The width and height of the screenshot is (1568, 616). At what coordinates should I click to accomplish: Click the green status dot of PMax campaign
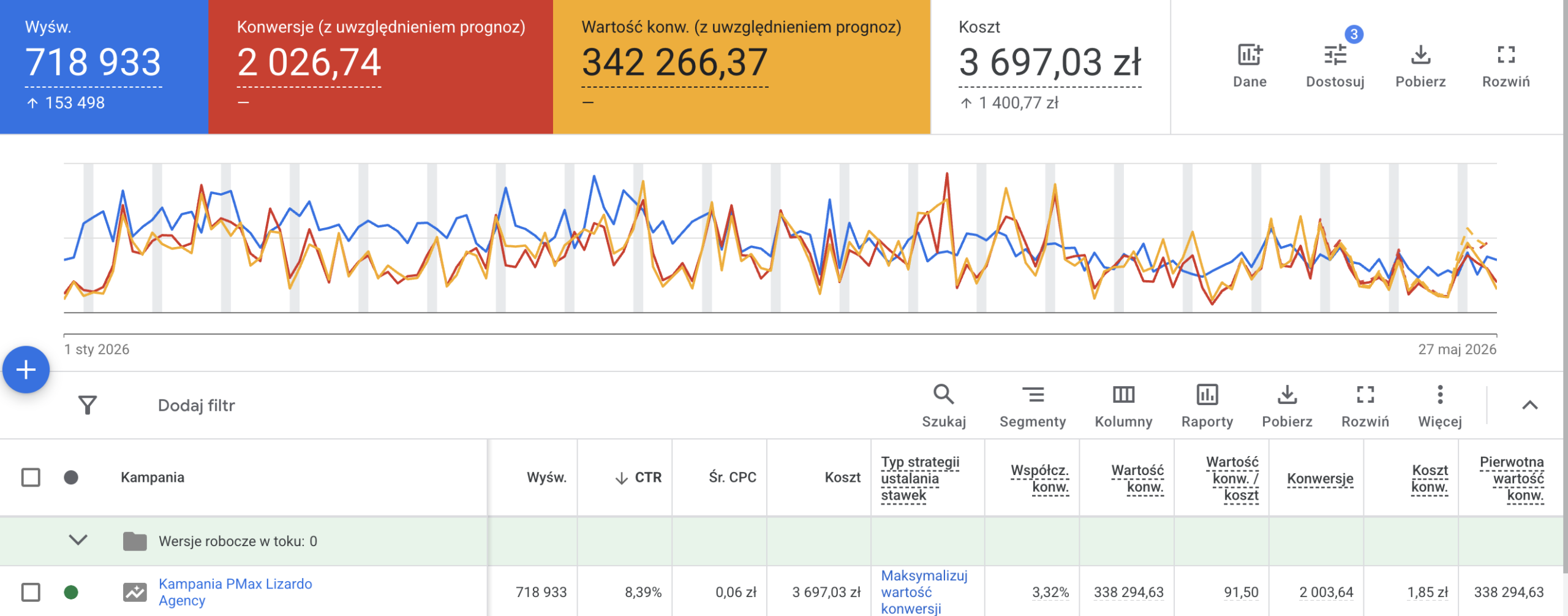click(x=71, y=592)
